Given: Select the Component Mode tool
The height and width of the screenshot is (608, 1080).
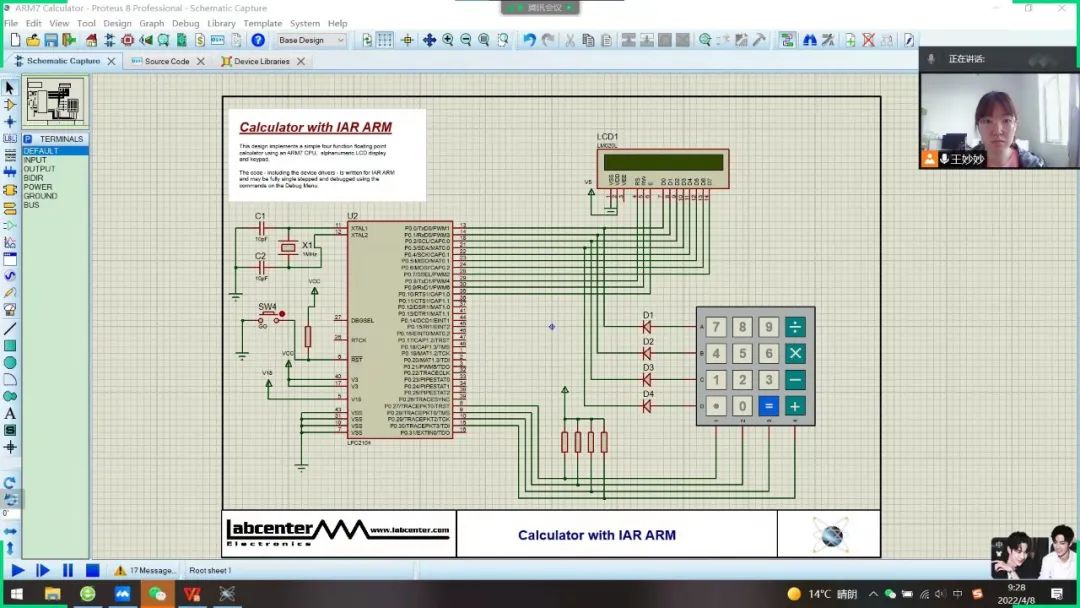Looking at the screenshot, I should coord(10,105).
